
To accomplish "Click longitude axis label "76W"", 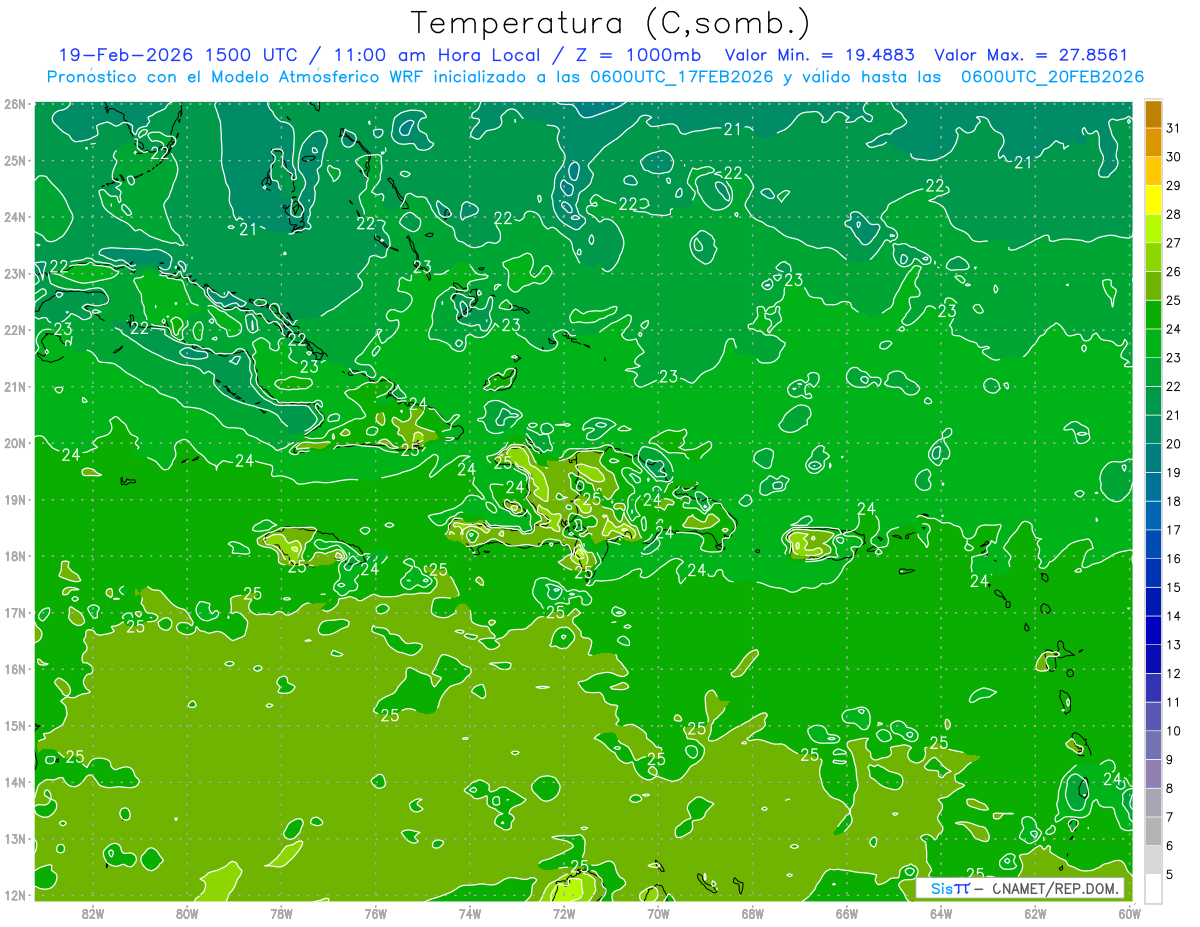I will [x=375, y=912].
